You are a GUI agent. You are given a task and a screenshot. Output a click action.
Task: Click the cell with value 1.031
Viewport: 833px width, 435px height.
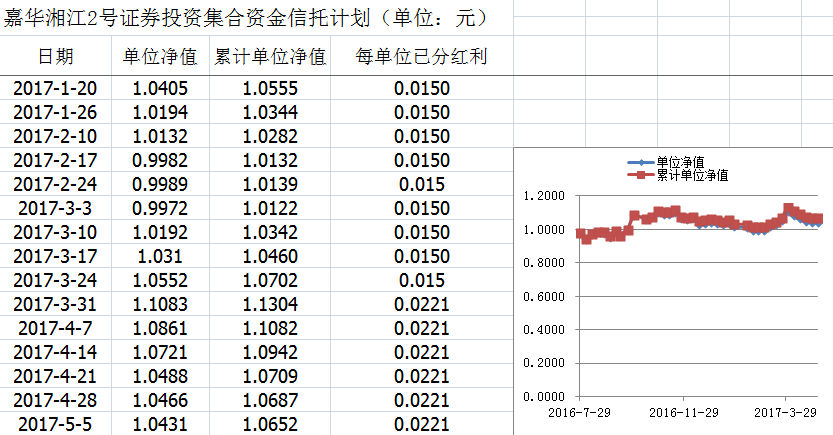pos(160,256)
